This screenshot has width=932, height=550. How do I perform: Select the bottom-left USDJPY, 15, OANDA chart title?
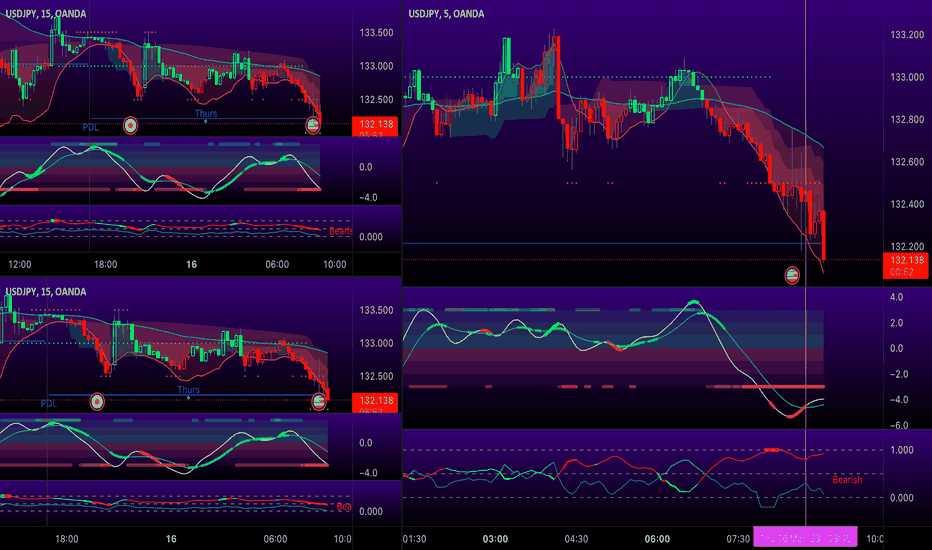click(x=46, y=291)
